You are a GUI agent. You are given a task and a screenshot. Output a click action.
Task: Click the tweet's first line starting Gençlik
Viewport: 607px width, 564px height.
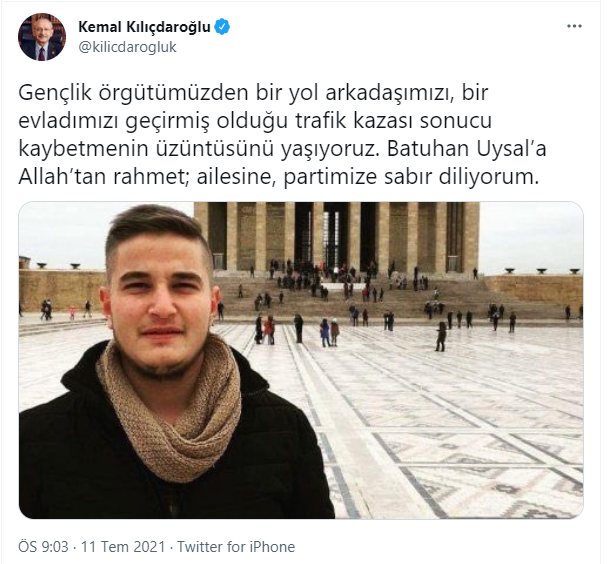click(x=253, y=93)
